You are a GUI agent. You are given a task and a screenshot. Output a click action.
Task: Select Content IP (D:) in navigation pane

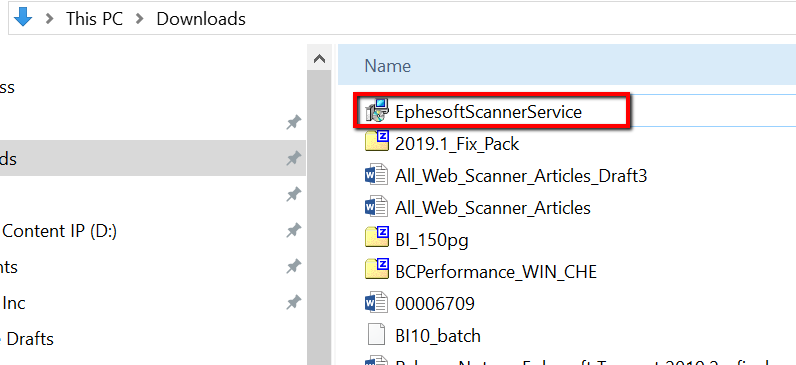(x=60, y=231)
